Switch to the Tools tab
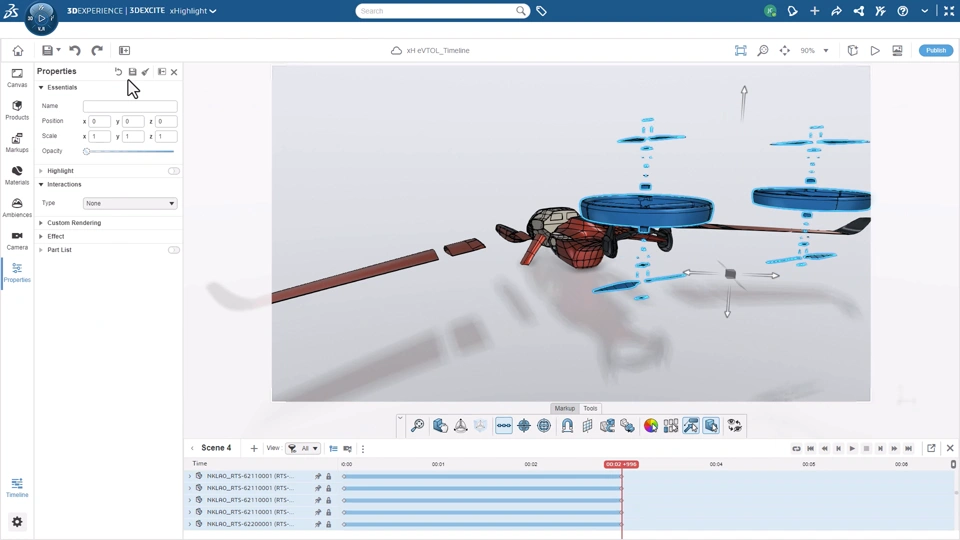This screenshot has height=540, width=960. click(x=590, y=408)
